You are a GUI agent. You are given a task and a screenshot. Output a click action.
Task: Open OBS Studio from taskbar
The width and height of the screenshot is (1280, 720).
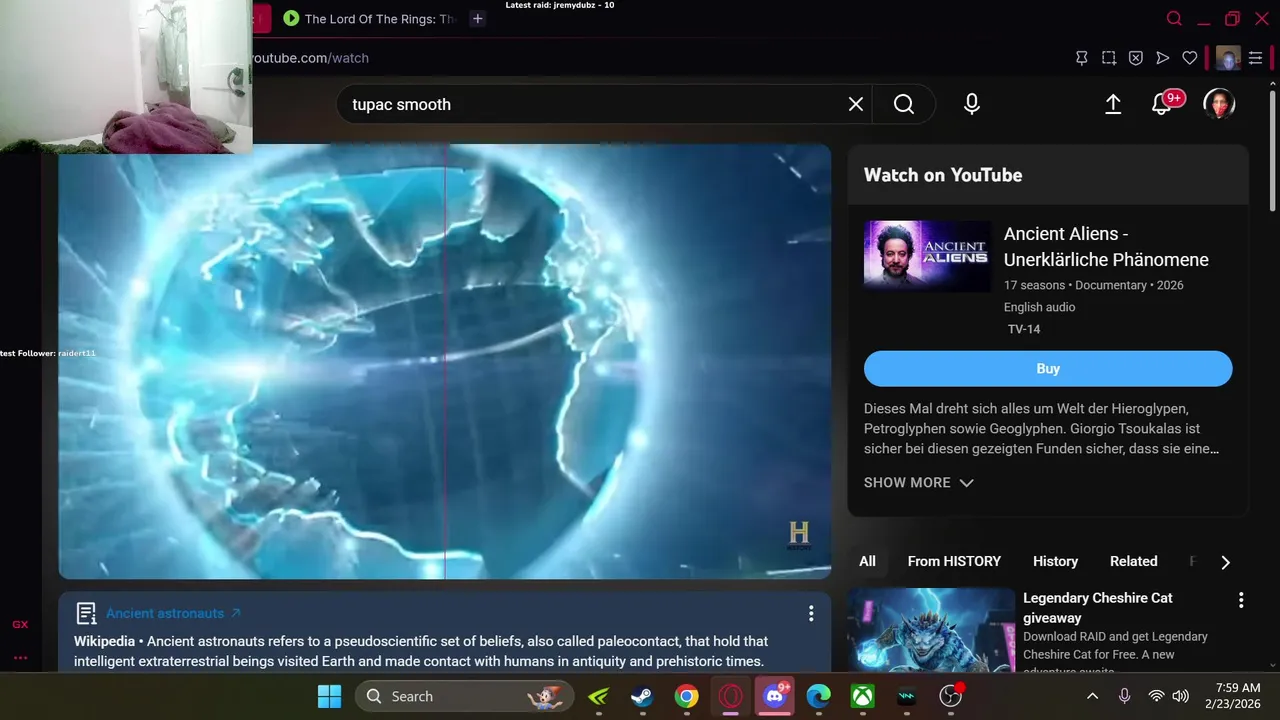pos(951,696)
